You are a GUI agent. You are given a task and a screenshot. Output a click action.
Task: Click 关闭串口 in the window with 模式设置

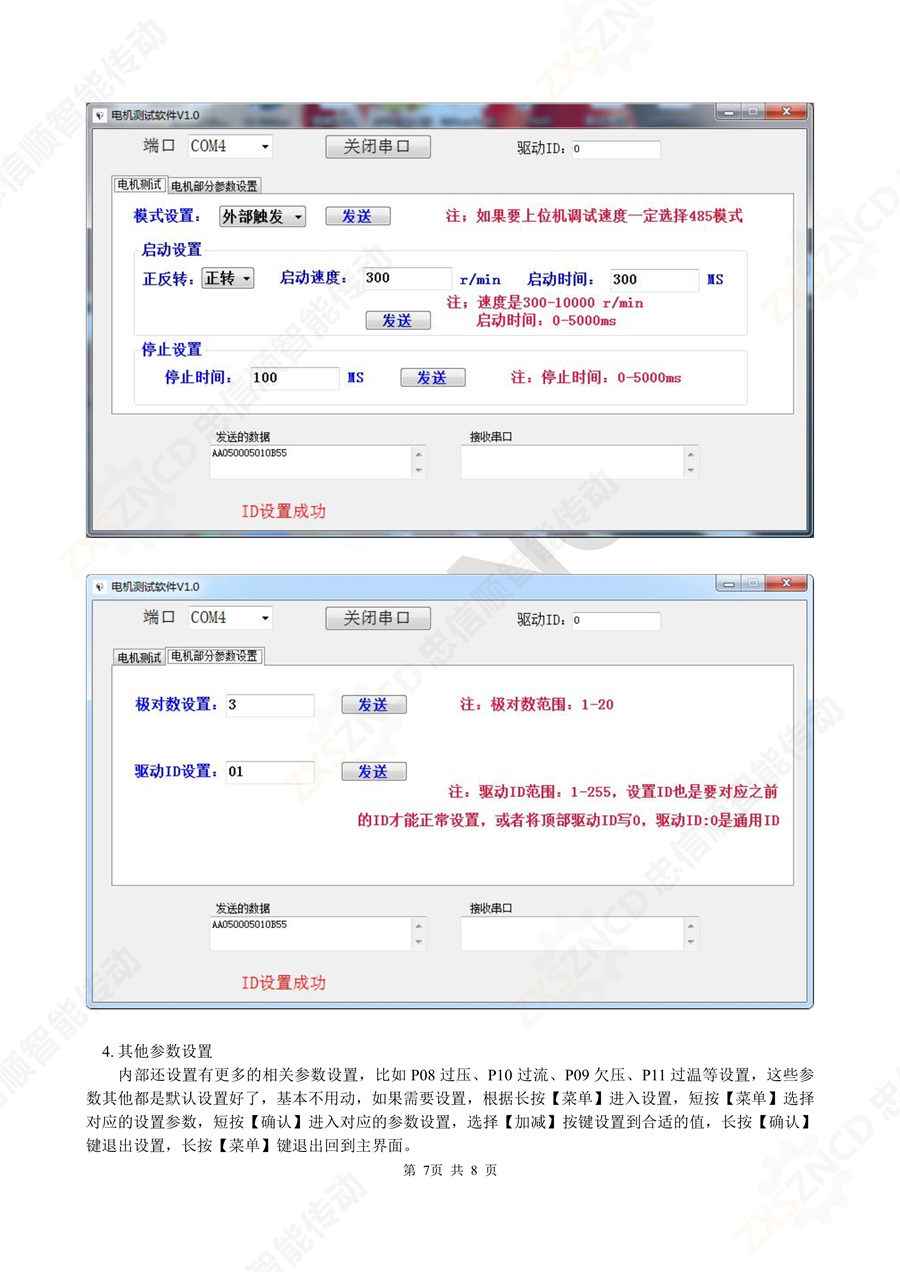tap(378, 147)
